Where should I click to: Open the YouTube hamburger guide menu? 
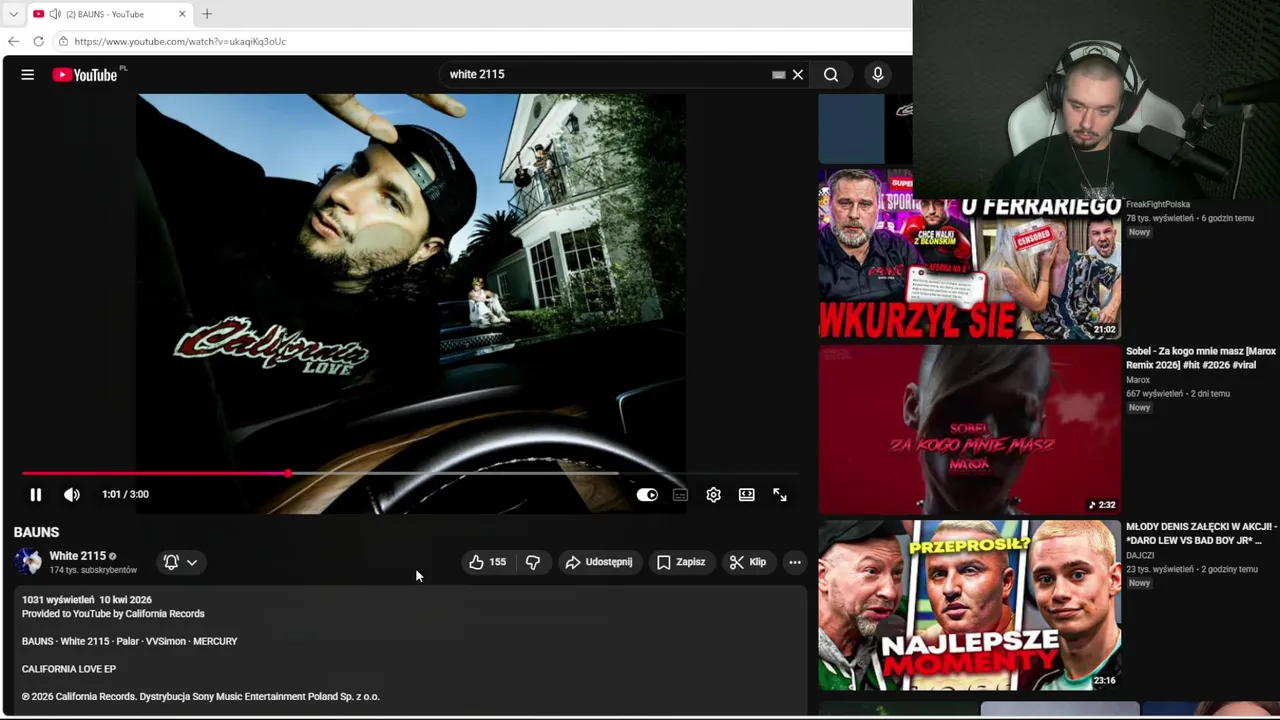point(28,74)
